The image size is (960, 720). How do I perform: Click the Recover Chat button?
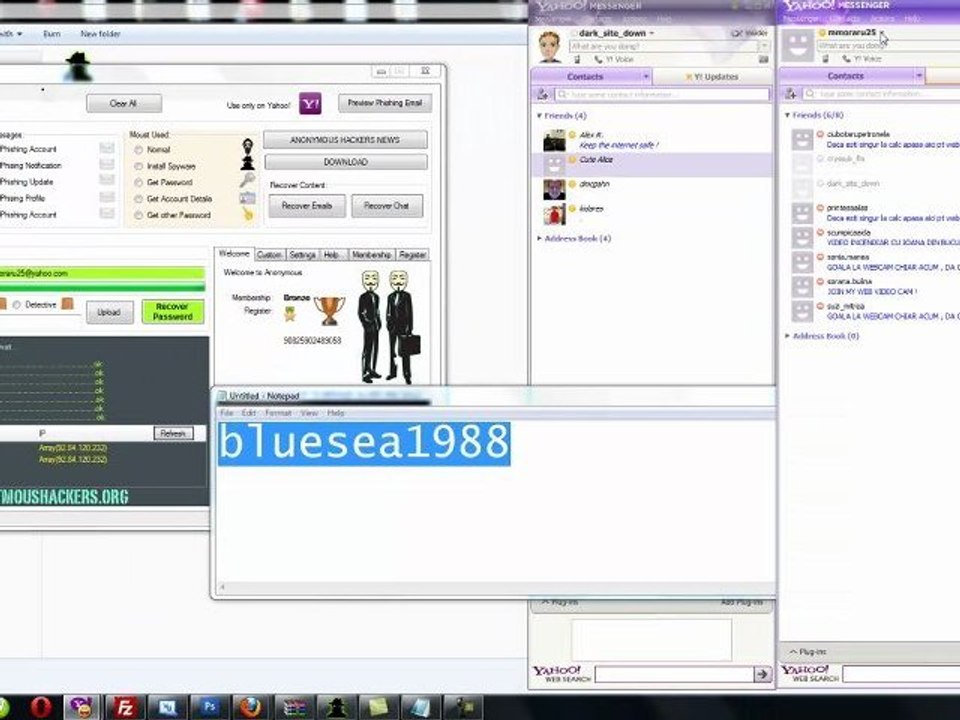386,206
